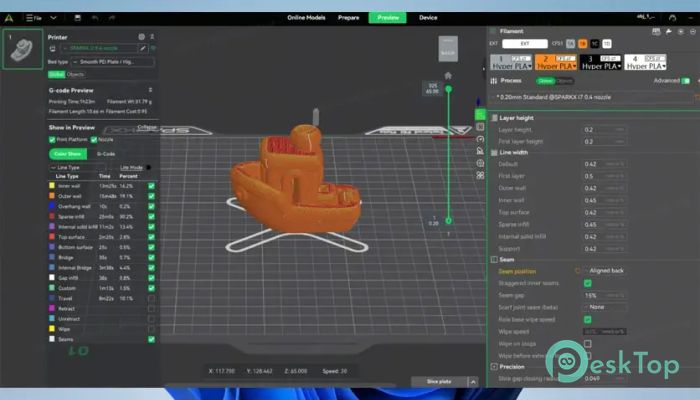Select the G-Code view tab
This screenshot has width=700, height=400.
point(106,154)
